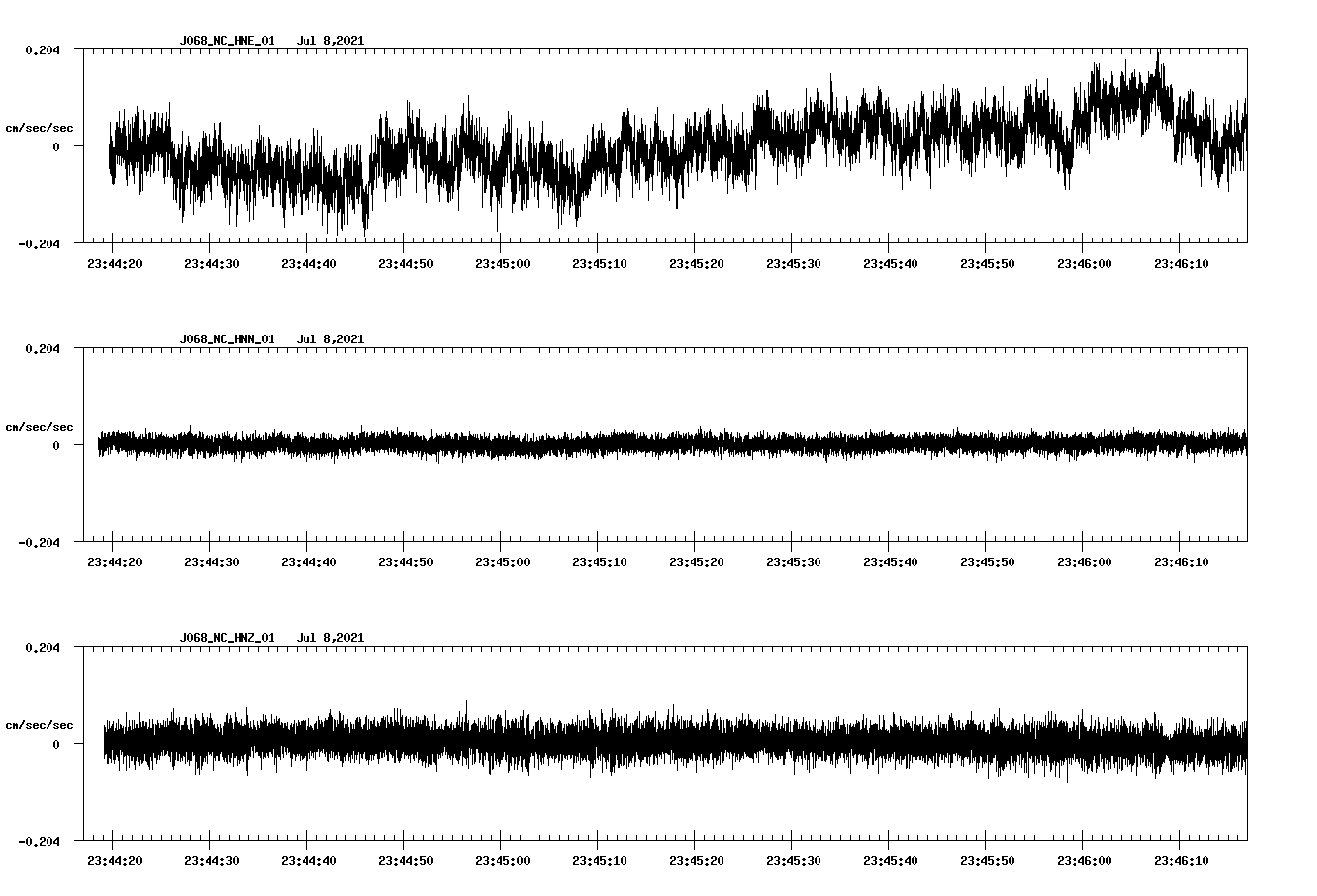Click the 23:45:40 time label under HNZ plot

point(890,861)
